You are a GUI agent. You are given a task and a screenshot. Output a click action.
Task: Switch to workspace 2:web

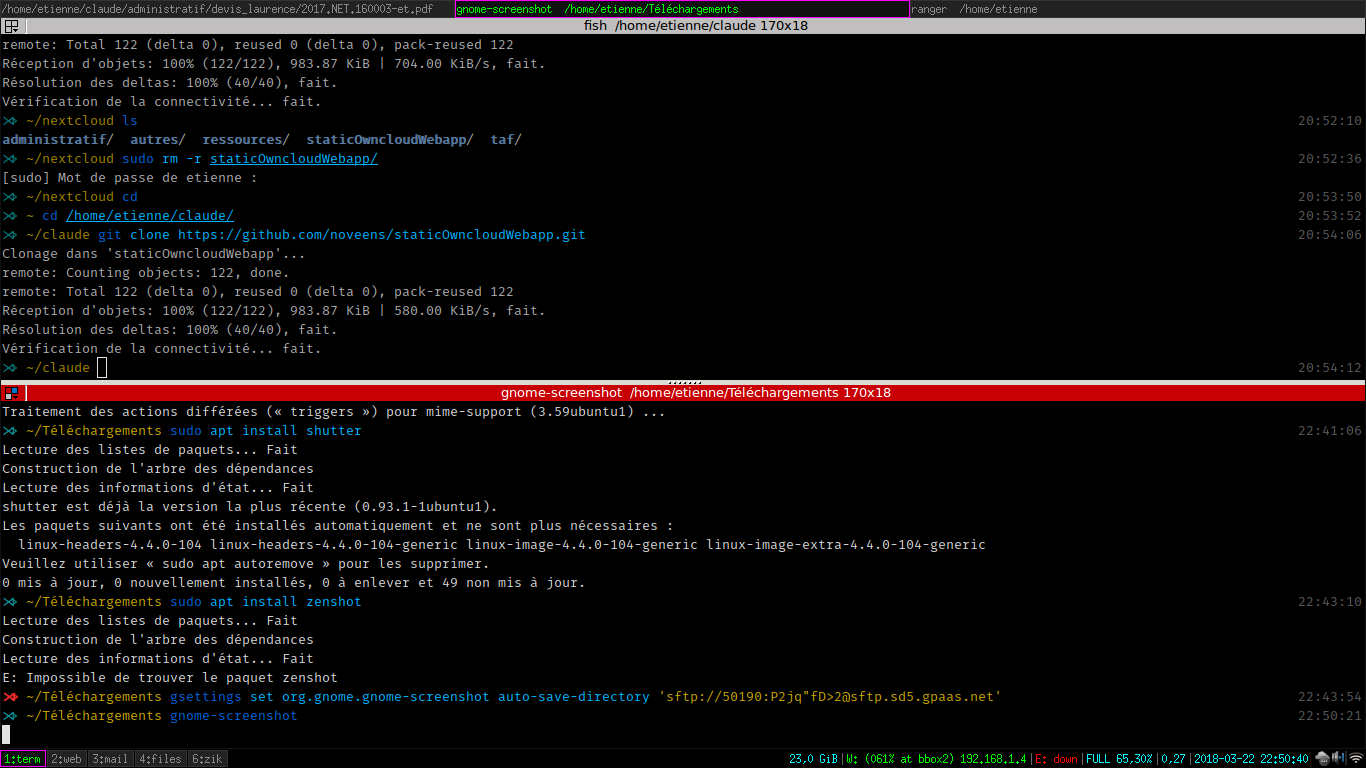pyautogui.click(x=67, y=759)
